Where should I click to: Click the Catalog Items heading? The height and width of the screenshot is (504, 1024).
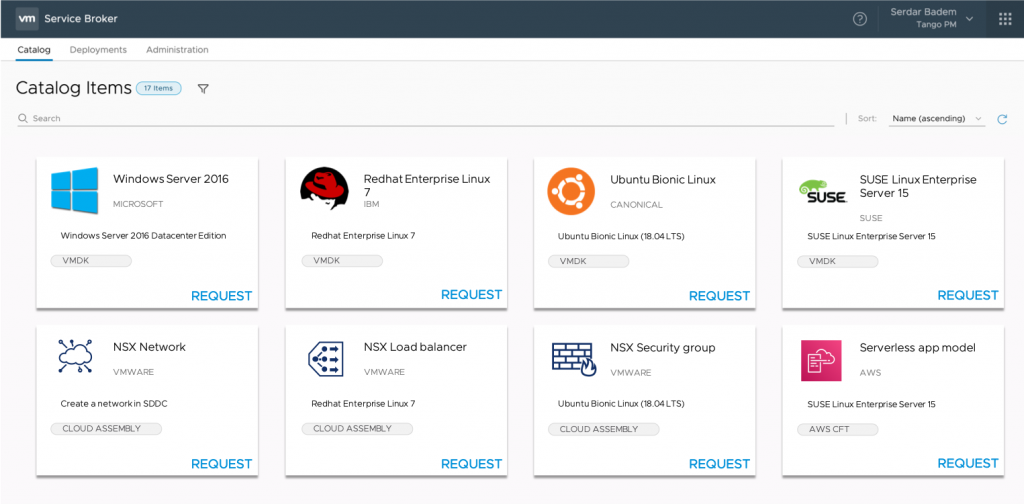[74, 88]
